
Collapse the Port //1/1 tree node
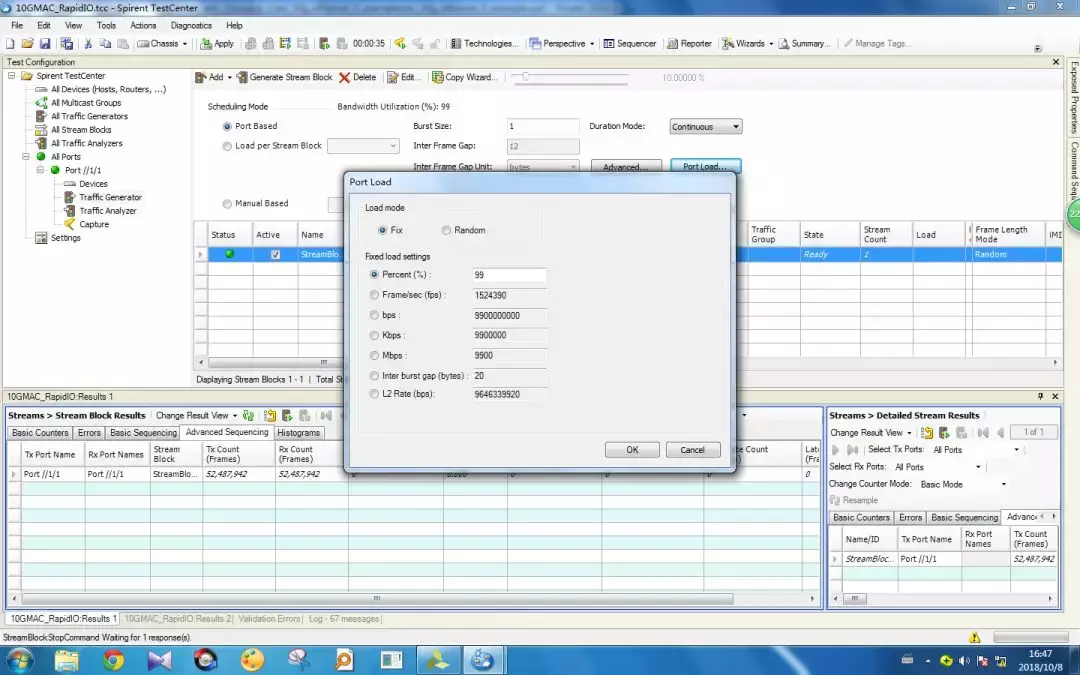pyautogui.click(x=40, y=170)
